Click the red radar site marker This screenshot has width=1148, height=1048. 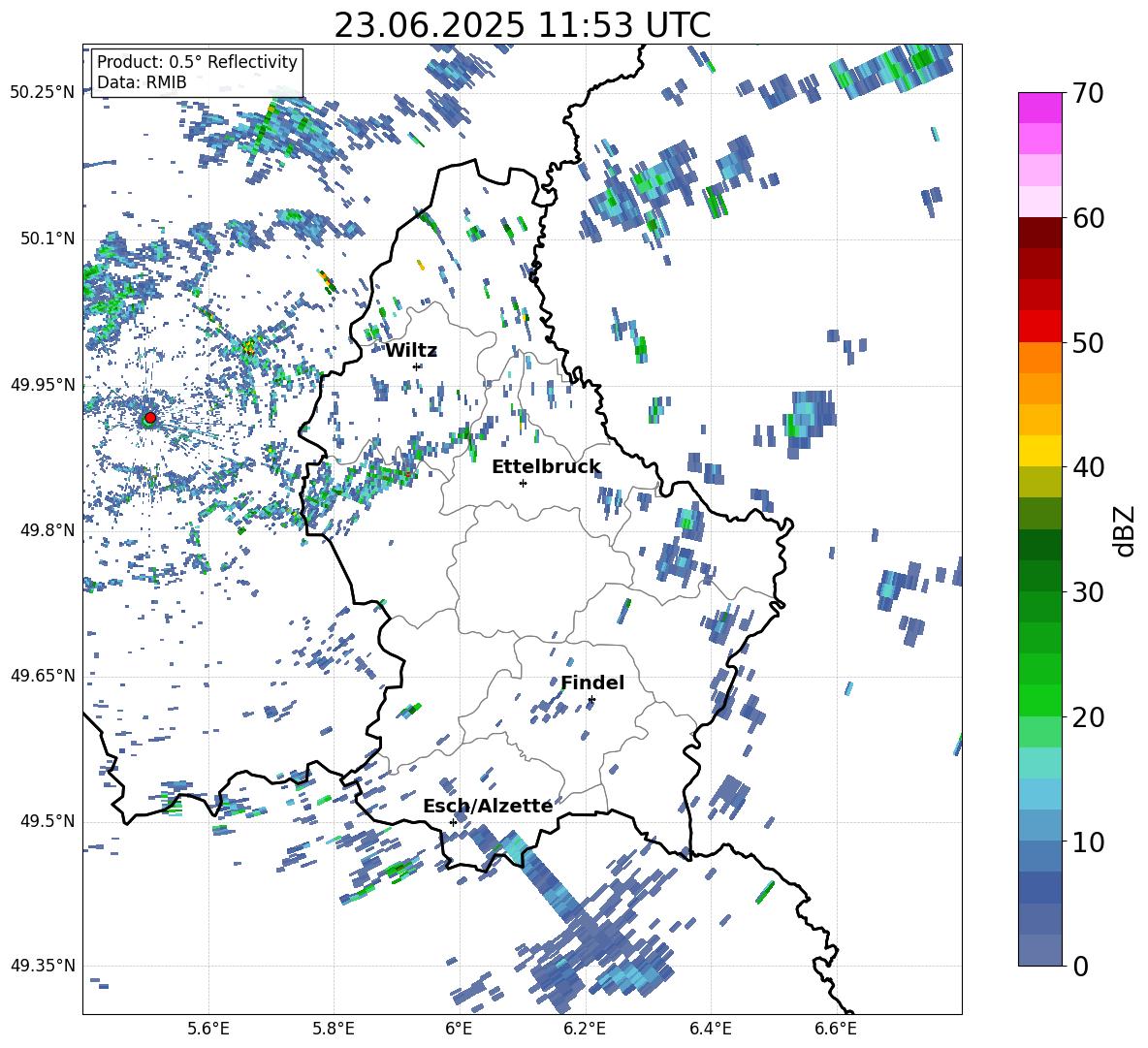tap(150, 418)
